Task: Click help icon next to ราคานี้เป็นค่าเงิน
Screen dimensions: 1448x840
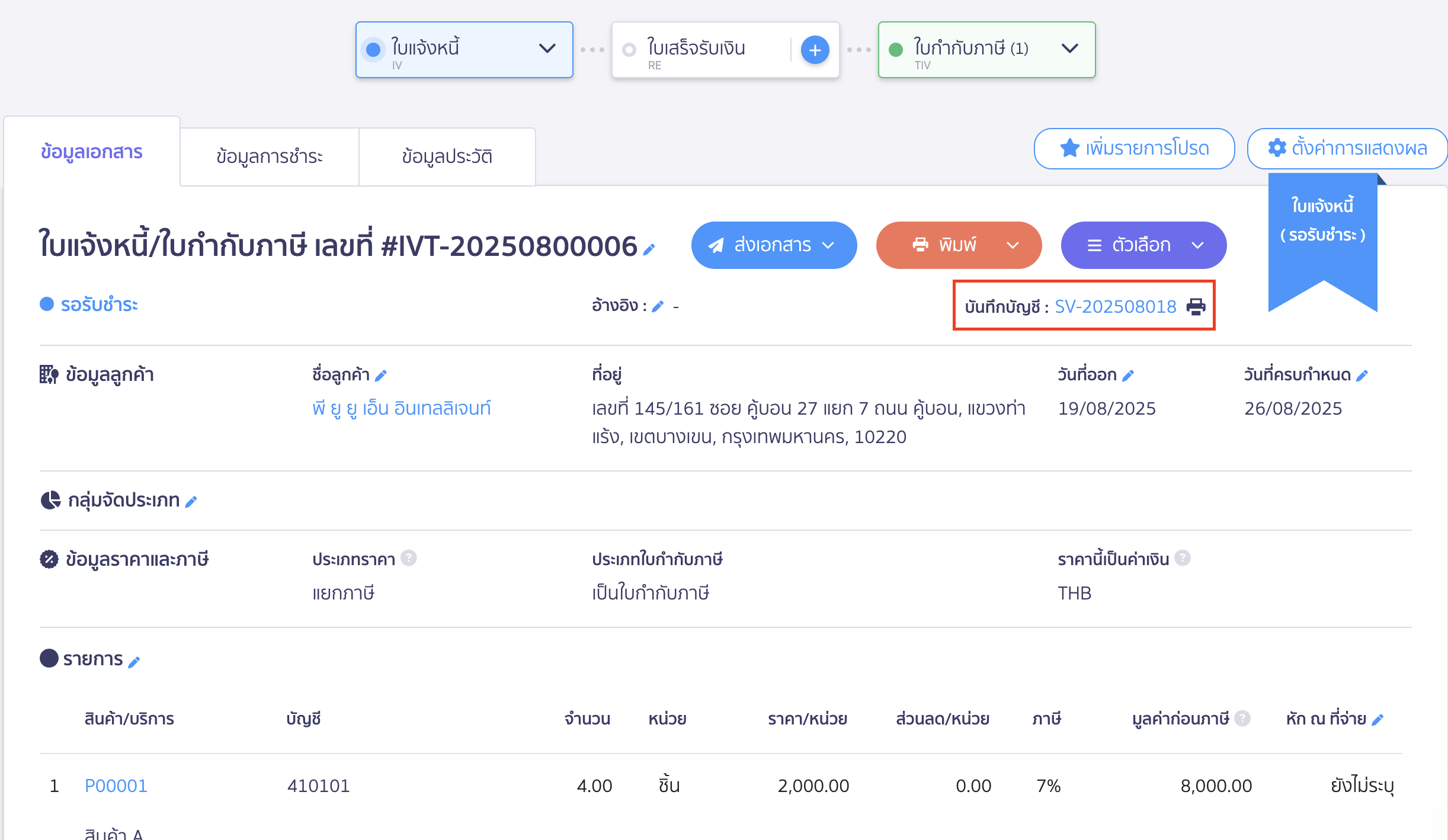Action: pos(1183,558)
